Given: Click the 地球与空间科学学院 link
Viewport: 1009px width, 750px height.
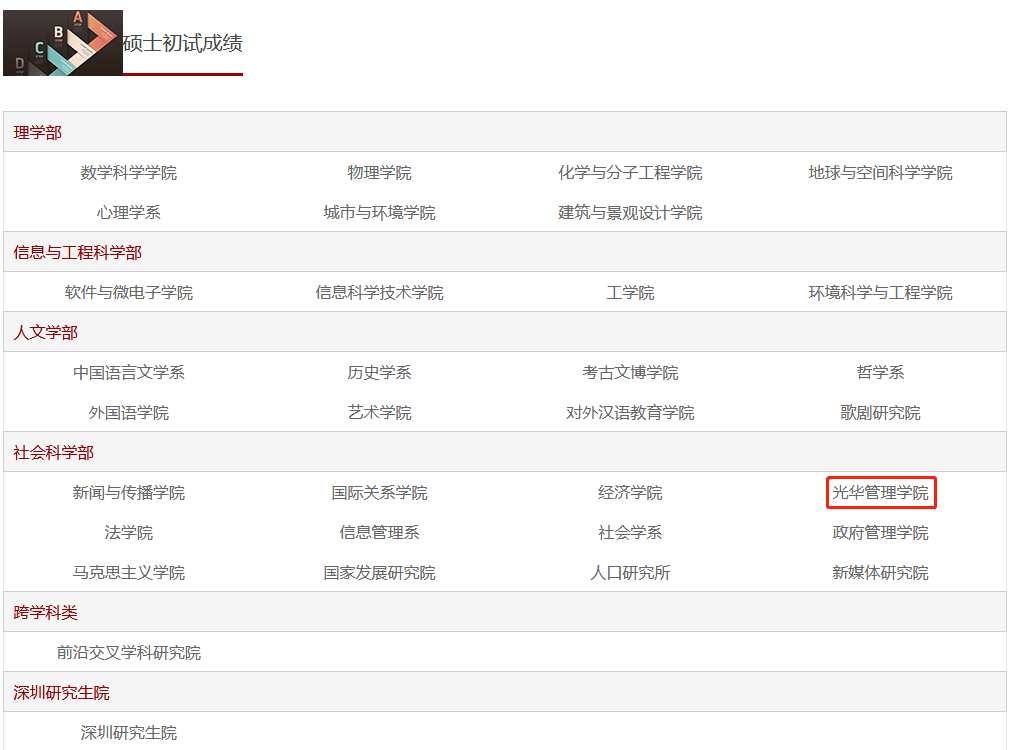Looking at the screenshot, I should 880,173.
